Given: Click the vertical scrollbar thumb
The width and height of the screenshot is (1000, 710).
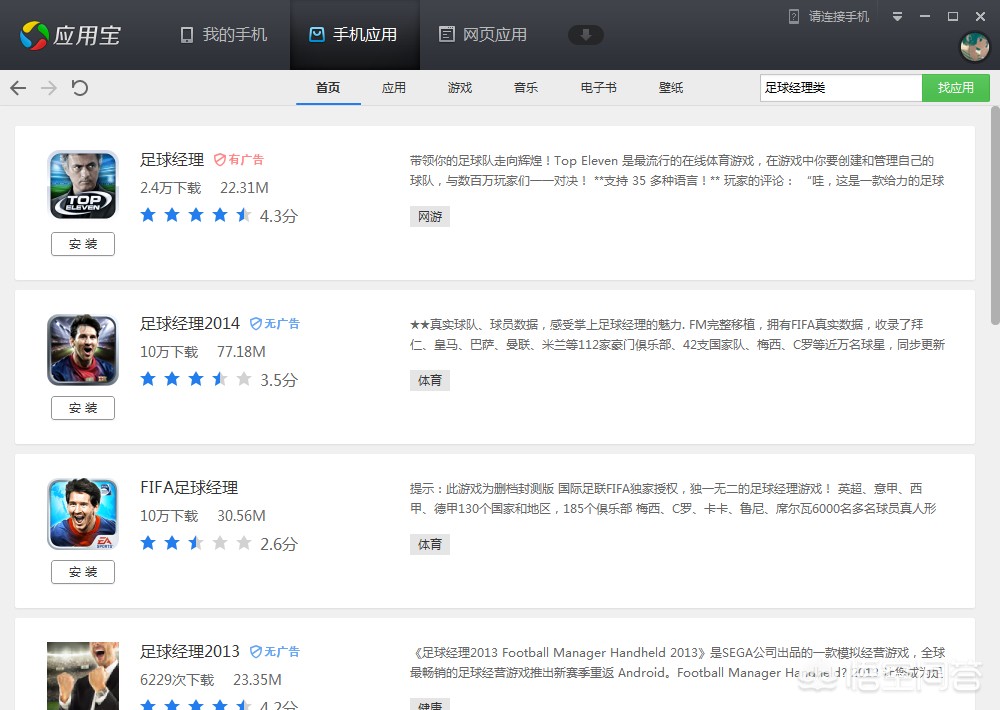Looking at the screenshot, I should click(994, 220).
